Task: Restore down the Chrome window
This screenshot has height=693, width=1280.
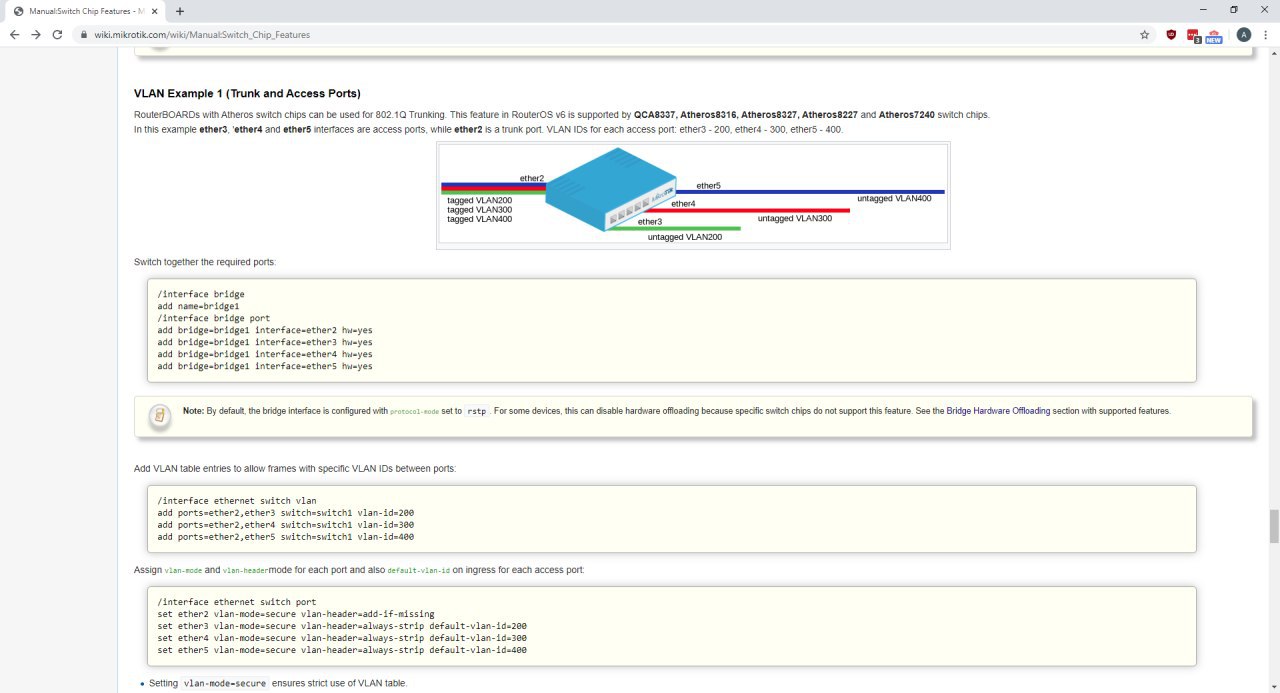Action: (1234, 10)
